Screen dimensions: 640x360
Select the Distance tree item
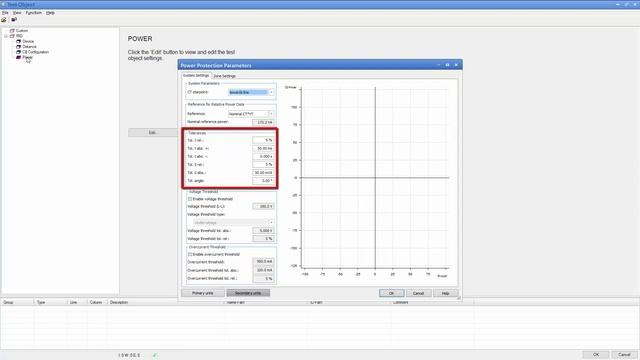(x=29, y=47)
